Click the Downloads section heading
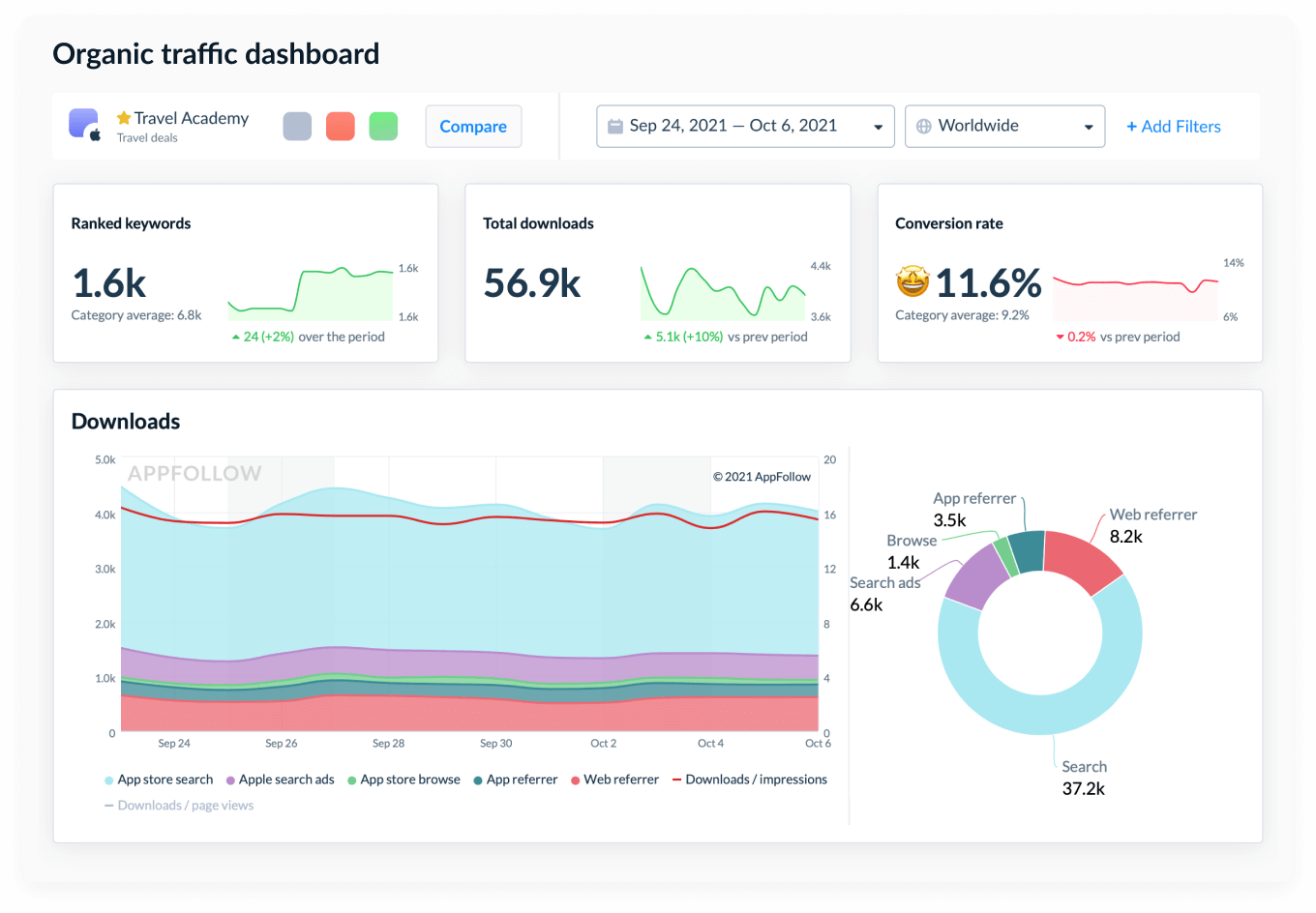The width and height of the screenshot is (1316, 913). point(126,422)
